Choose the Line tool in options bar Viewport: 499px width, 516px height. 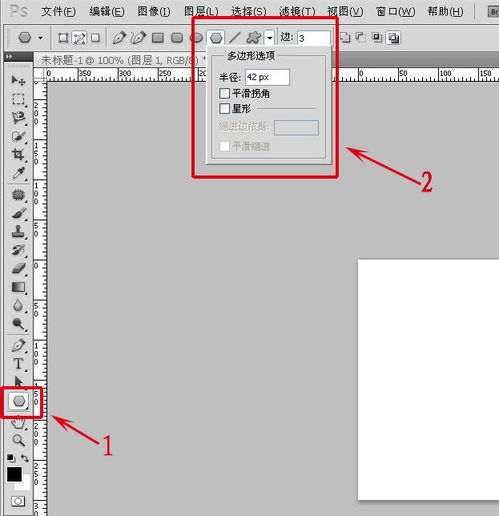click(235, 38)
